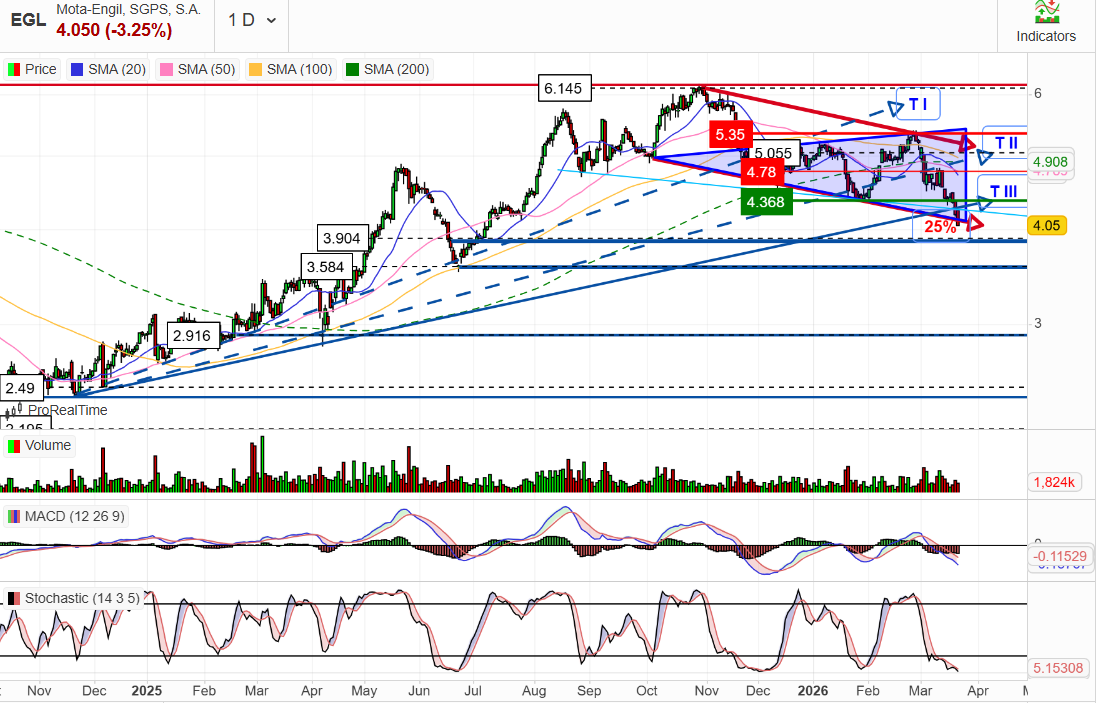
Task: Open the 1 D timeframe dropdown
Action: (x=252, y=20)
